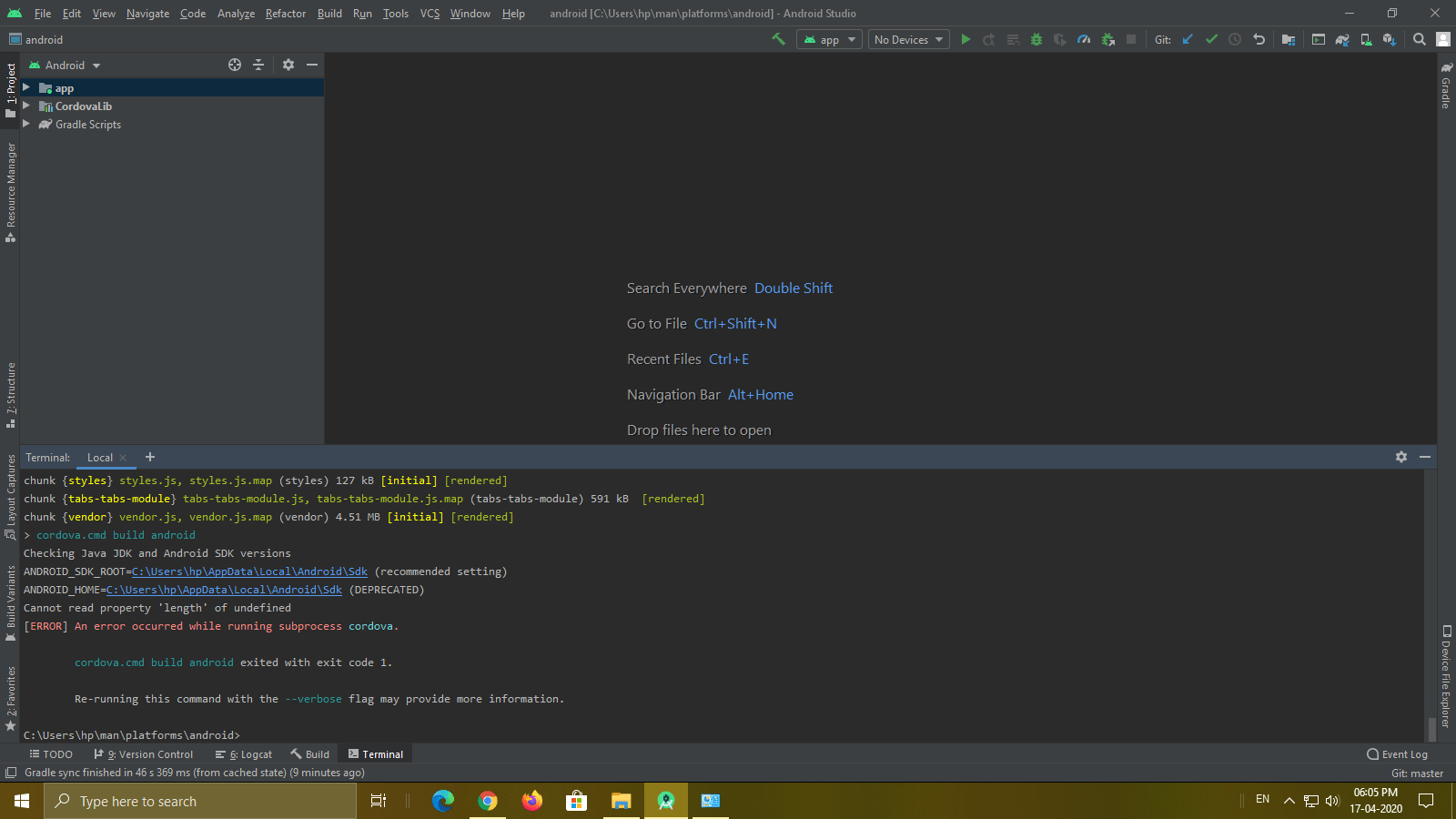Run the app using the Run icon
The height and width of the screenshot is (819, 1456).
click(x=966, y=39)
